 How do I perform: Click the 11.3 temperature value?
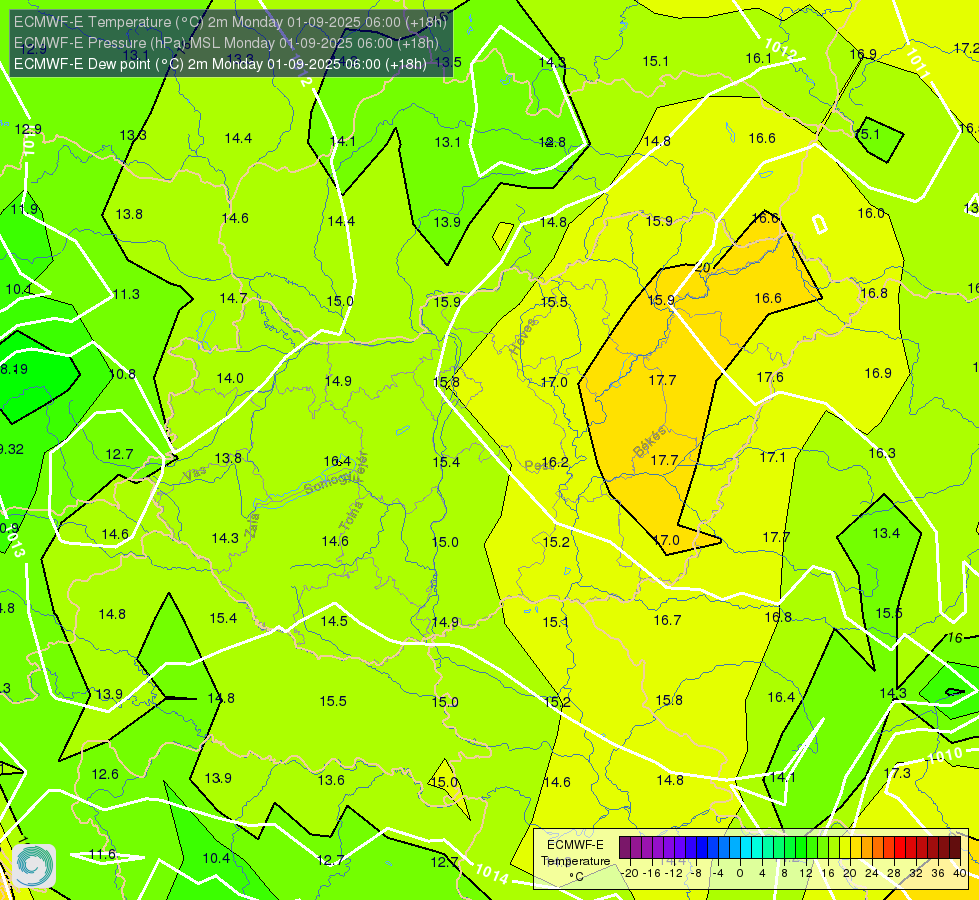pos(126,294)
